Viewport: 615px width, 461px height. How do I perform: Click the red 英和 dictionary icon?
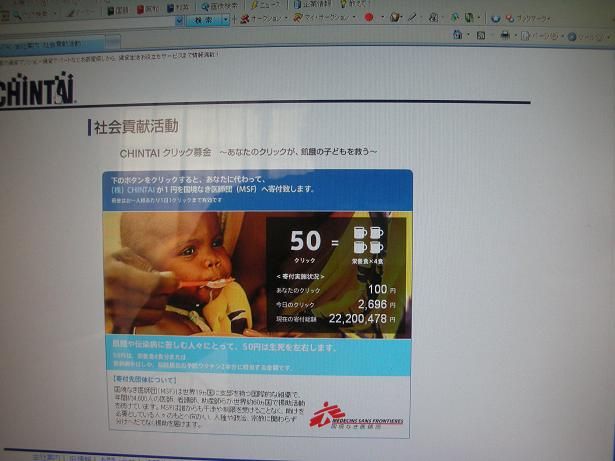147,9
